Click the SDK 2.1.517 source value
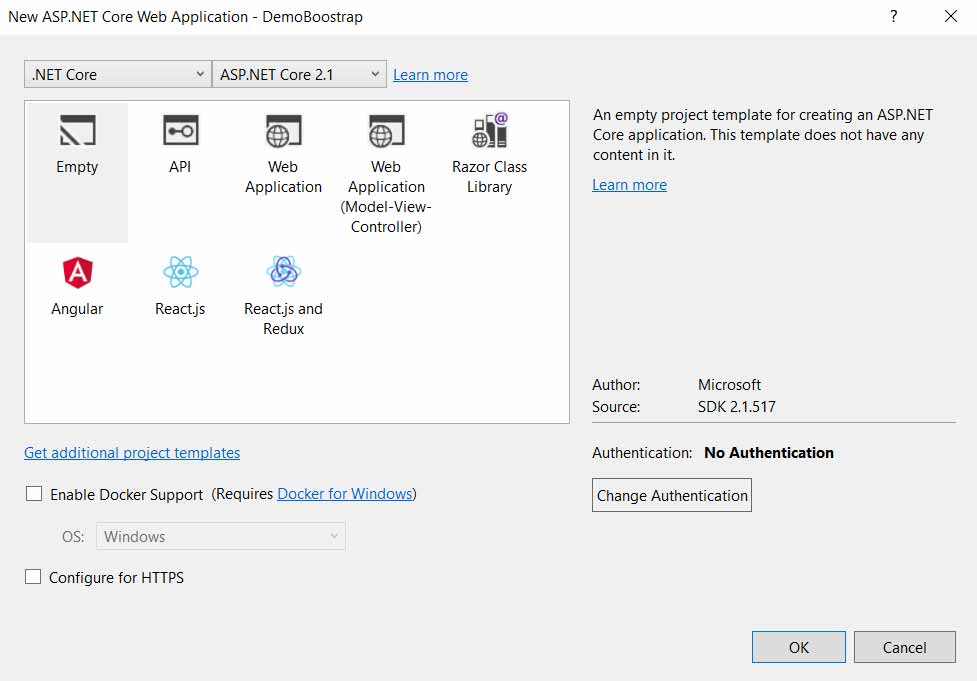 736,407
